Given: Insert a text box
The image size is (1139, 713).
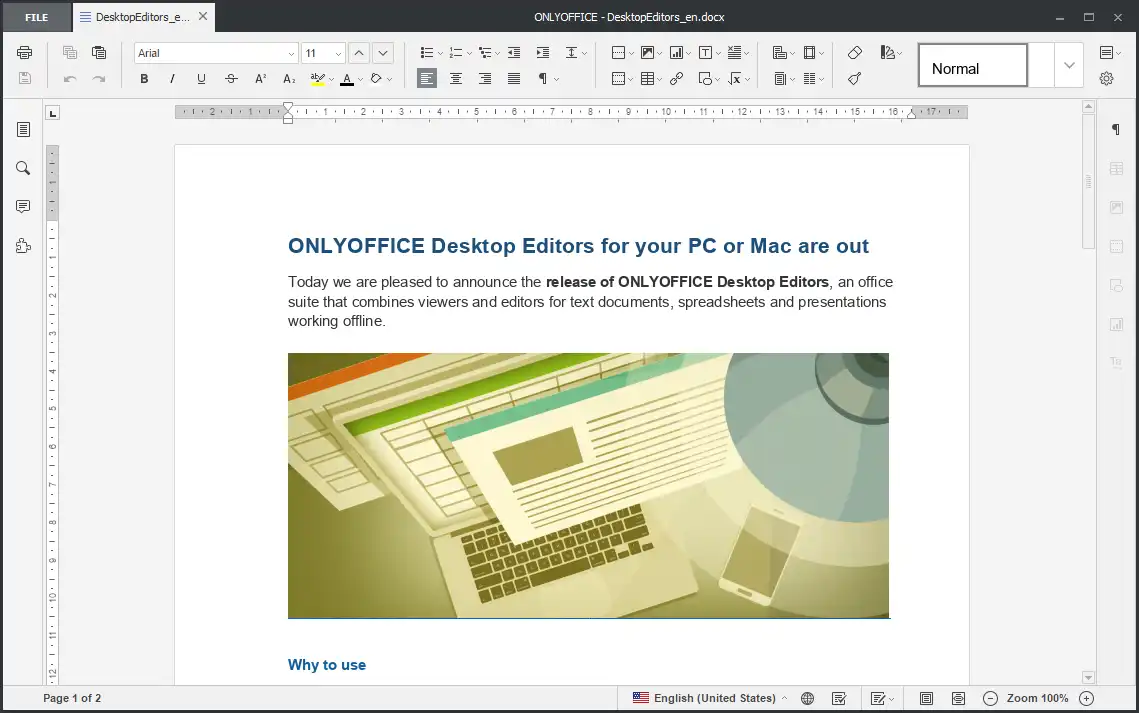Looking at the screenshot, I should tap(705, 52).
